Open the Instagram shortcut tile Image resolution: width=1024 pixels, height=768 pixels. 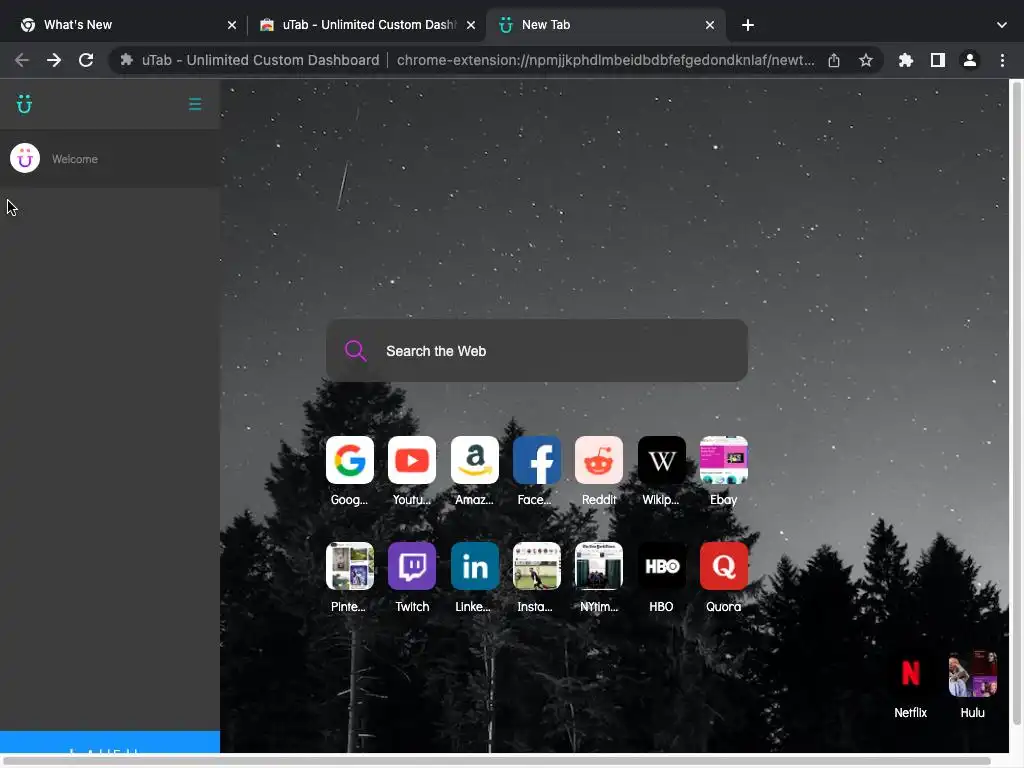pyautogui.click(x=537, y=566)
